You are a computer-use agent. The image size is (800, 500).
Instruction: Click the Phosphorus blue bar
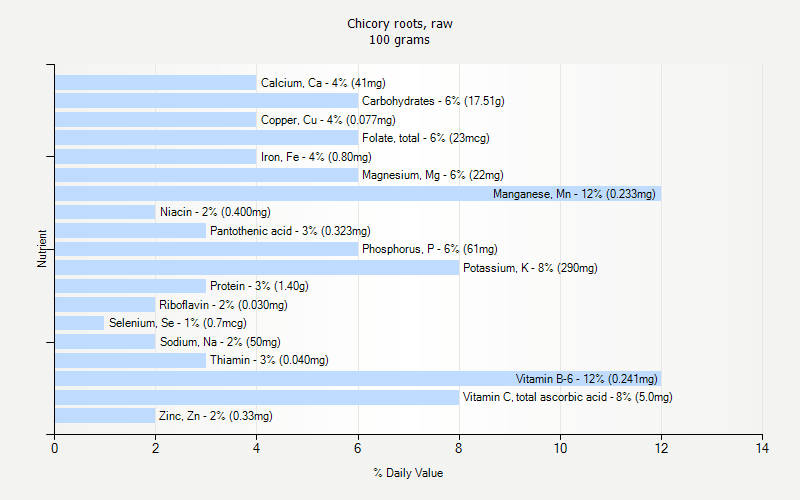pyautogui.click(x=206, y=249)
